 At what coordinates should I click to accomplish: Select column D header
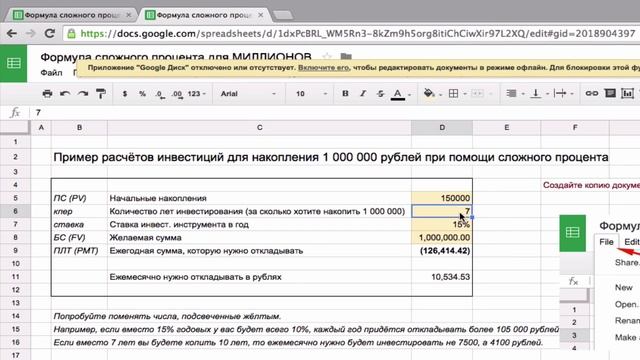point(442,127)
